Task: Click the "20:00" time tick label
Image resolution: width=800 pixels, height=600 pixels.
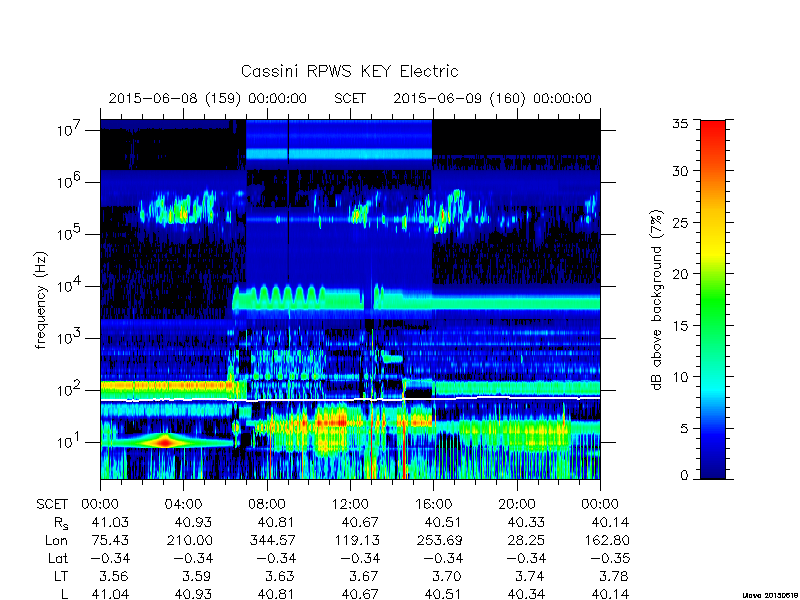Action: 516,504
